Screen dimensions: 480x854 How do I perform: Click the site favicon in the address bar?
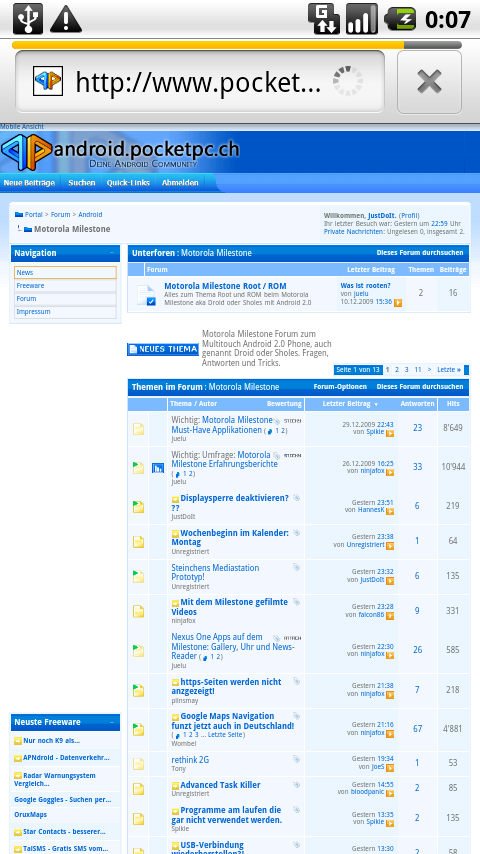tap(48, 81)
